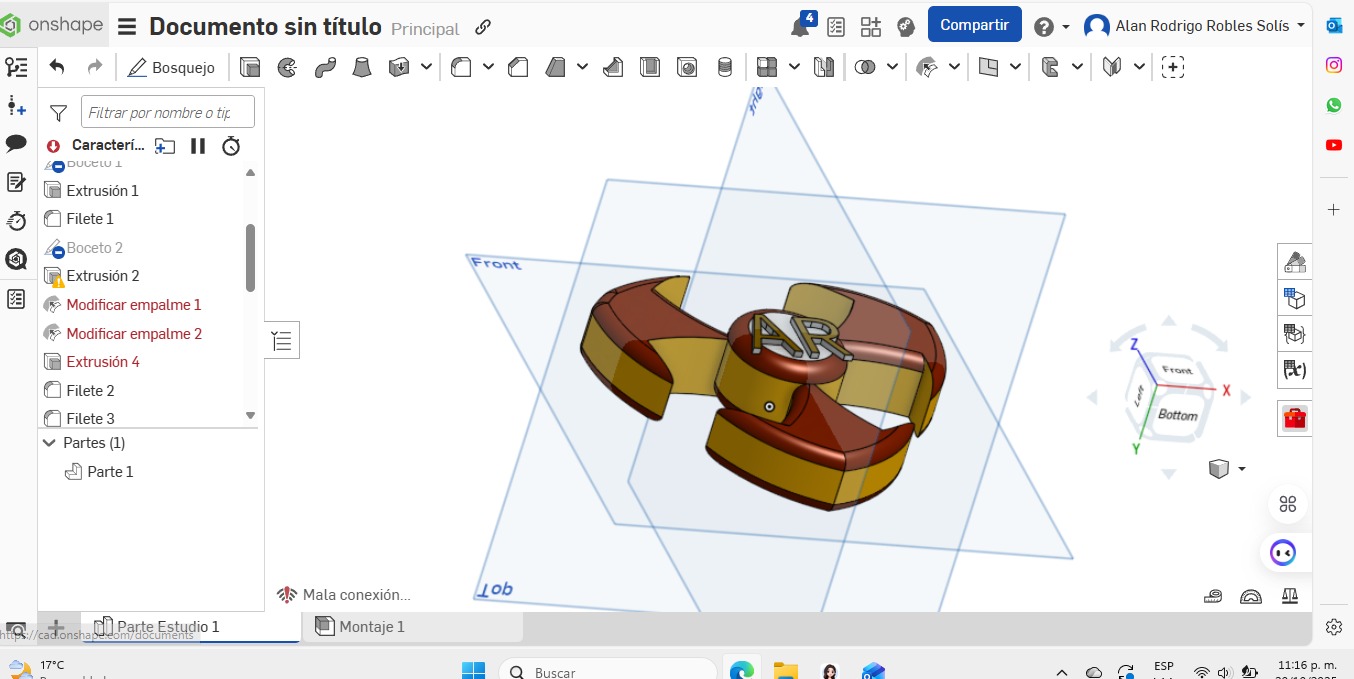Click the Front face of view cube

(1178, 370)
